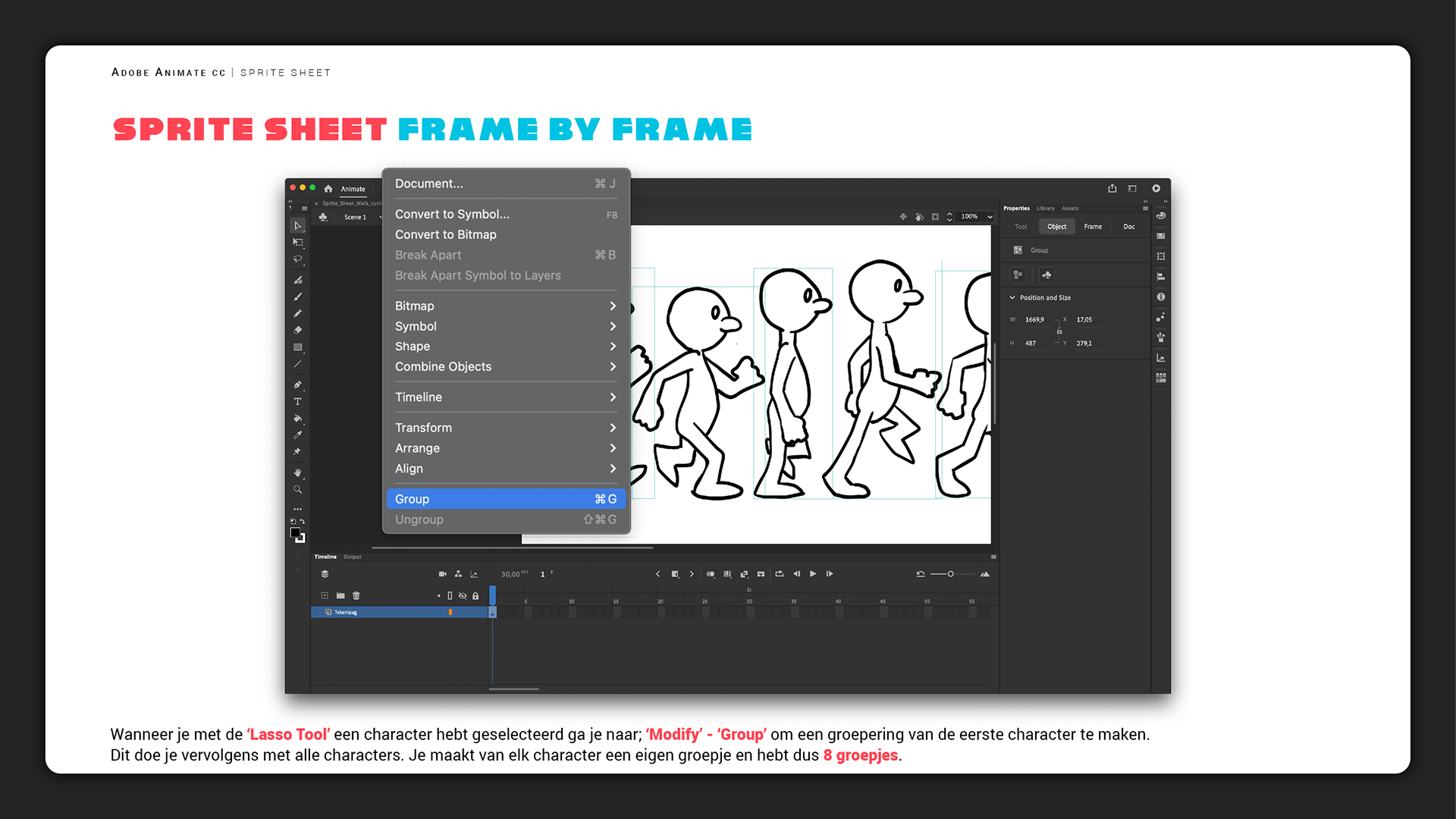This screenshot has height=819, width=1456.
Task: Toggle hide all layers eye icon
Action: pos(463,596)
